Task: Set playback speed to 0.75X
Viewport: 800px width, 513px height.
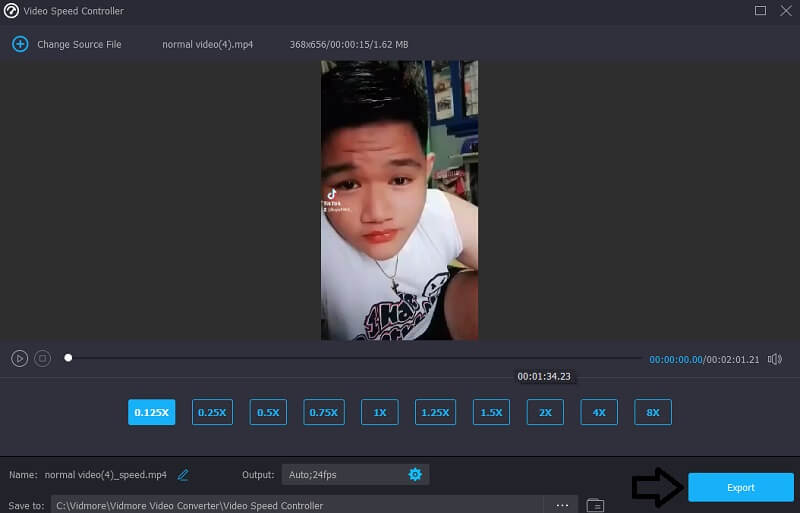Action: click(324, 412)
